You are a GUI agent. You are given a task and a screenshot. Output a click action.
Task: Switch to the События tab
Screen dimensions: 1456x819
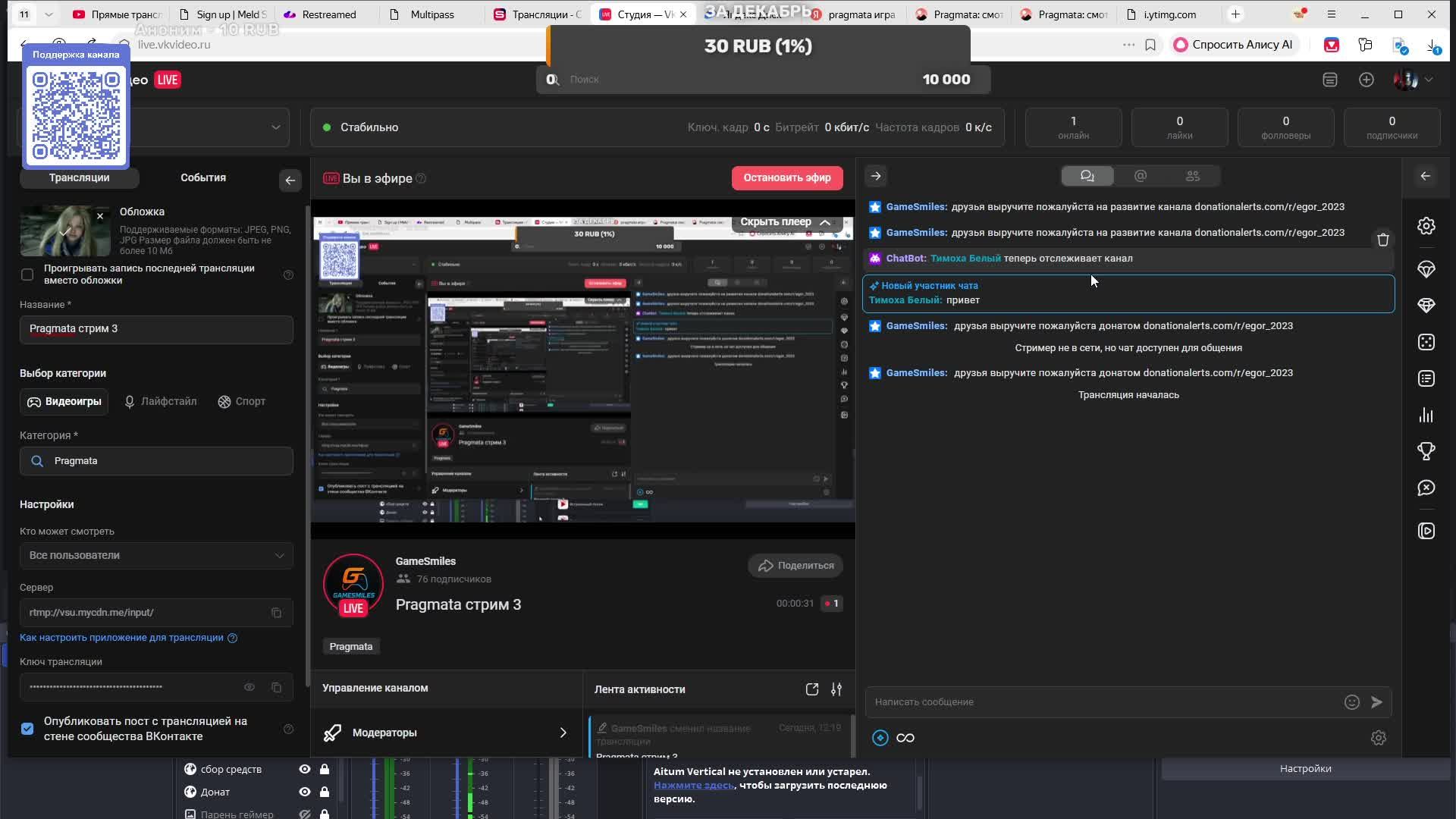[x=203, y=177]
